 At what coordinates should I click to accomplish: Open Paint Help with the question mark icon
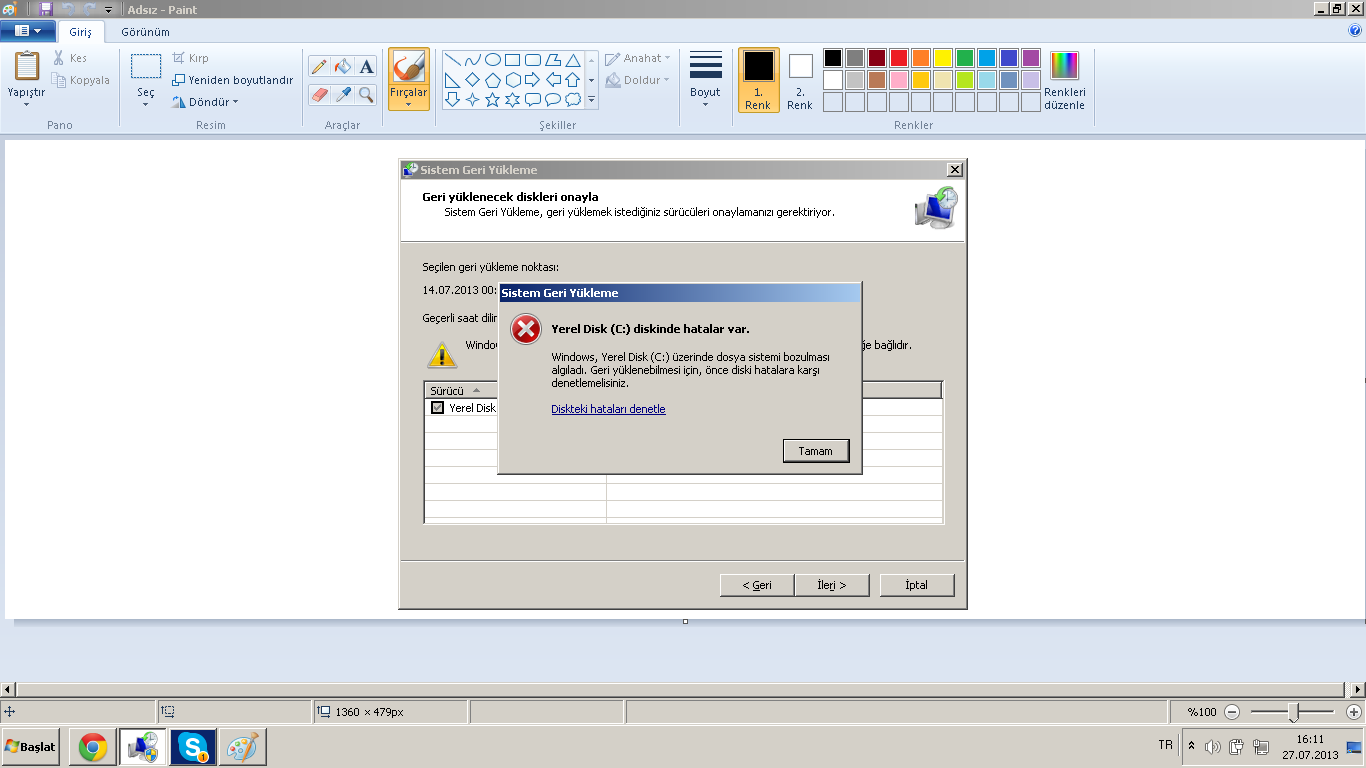click(1355, 31)
